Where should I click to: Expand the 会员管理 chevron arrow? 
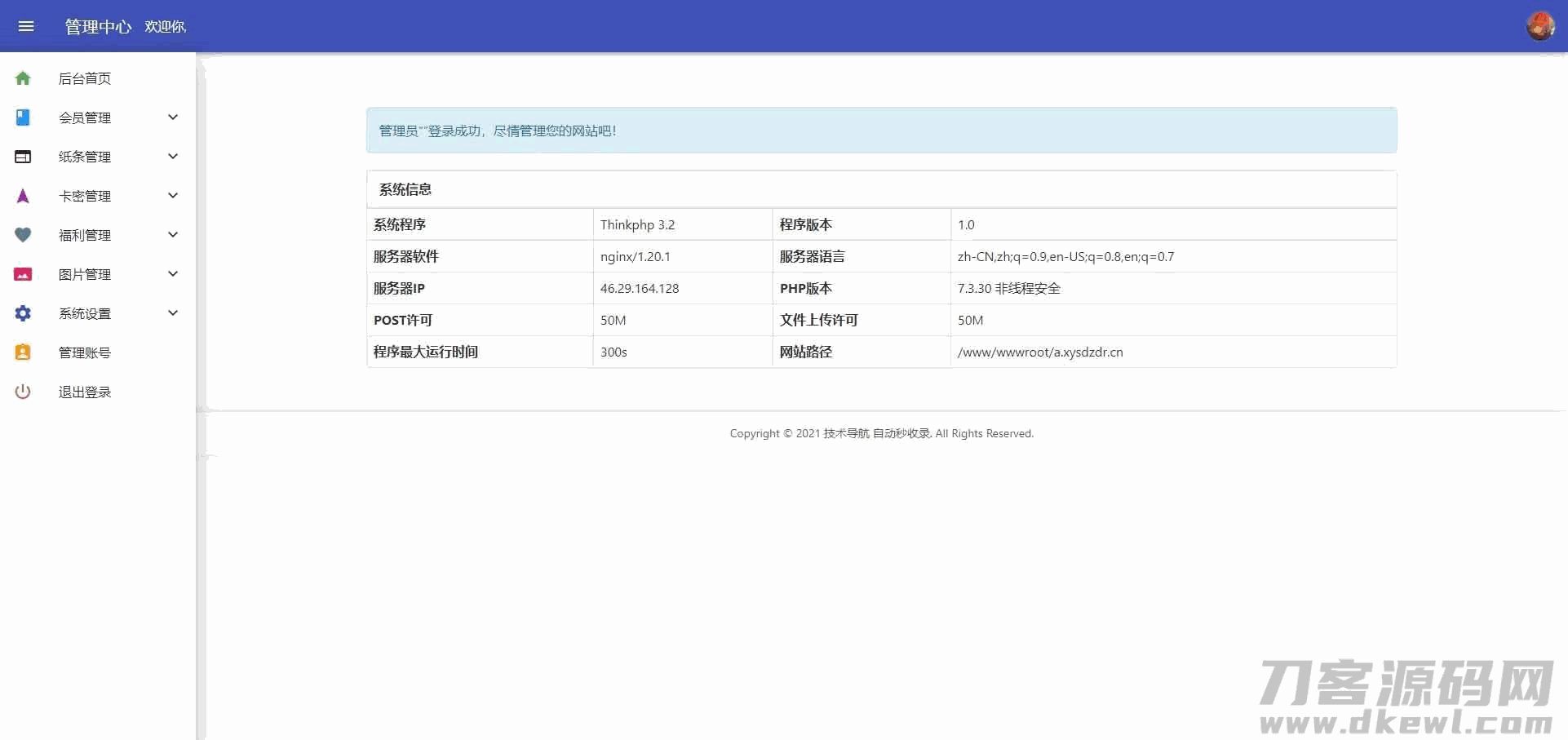coord(173,117)
